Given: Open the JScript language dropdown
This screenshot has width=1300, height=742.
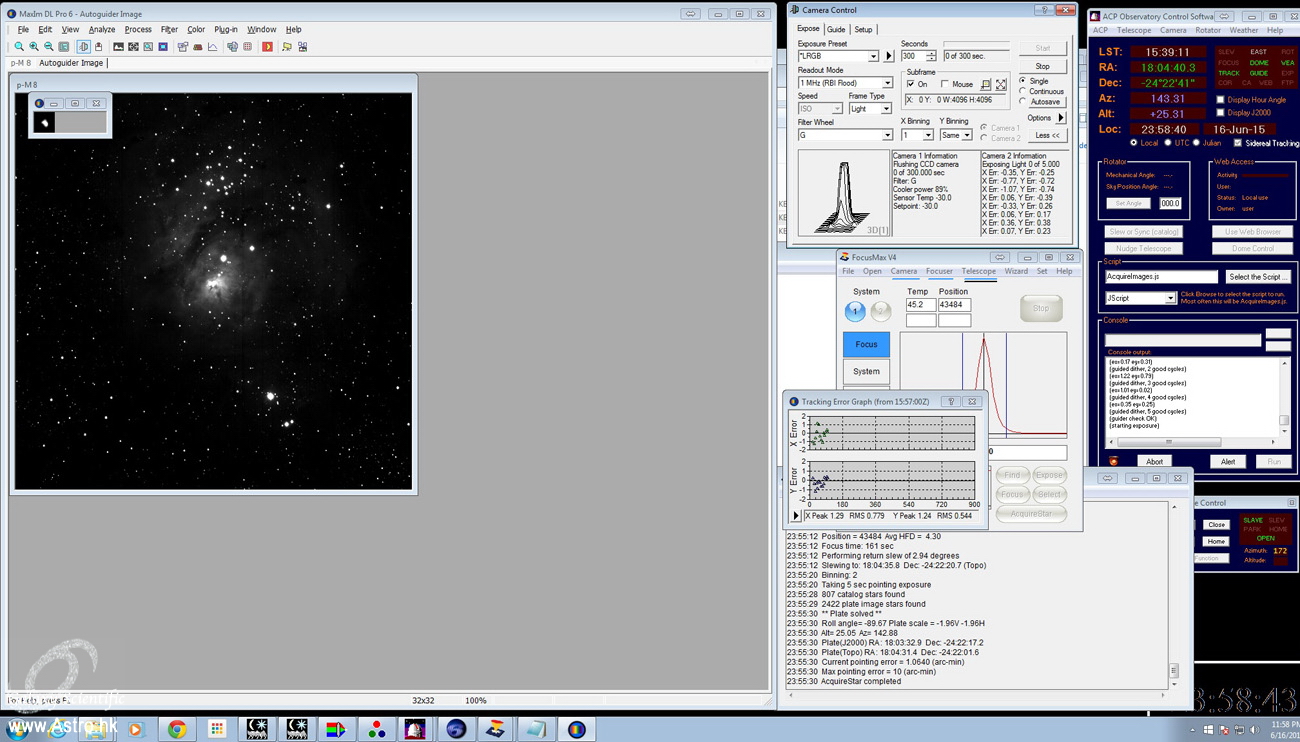Looking at the screenshot, I should click(x=1169, y=298).
